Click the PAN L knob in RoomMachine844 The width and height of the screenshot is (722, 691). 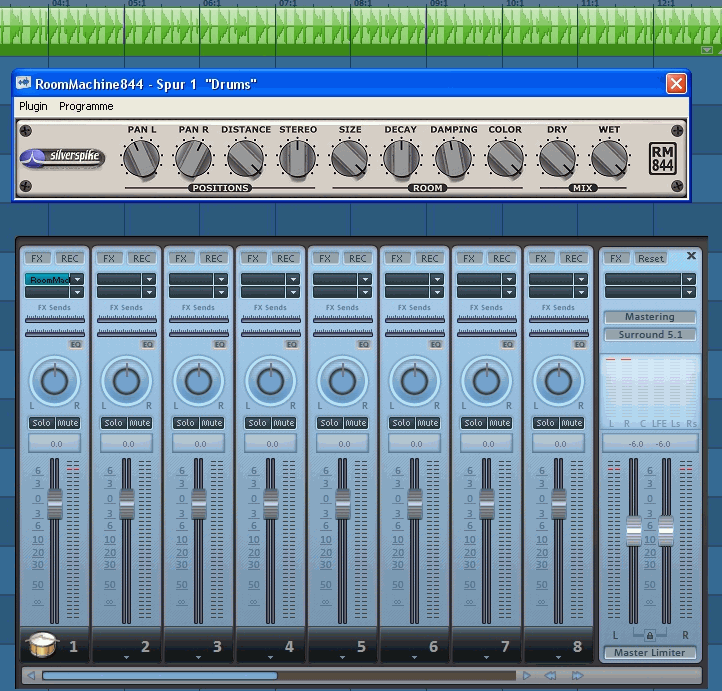point(141,159)
